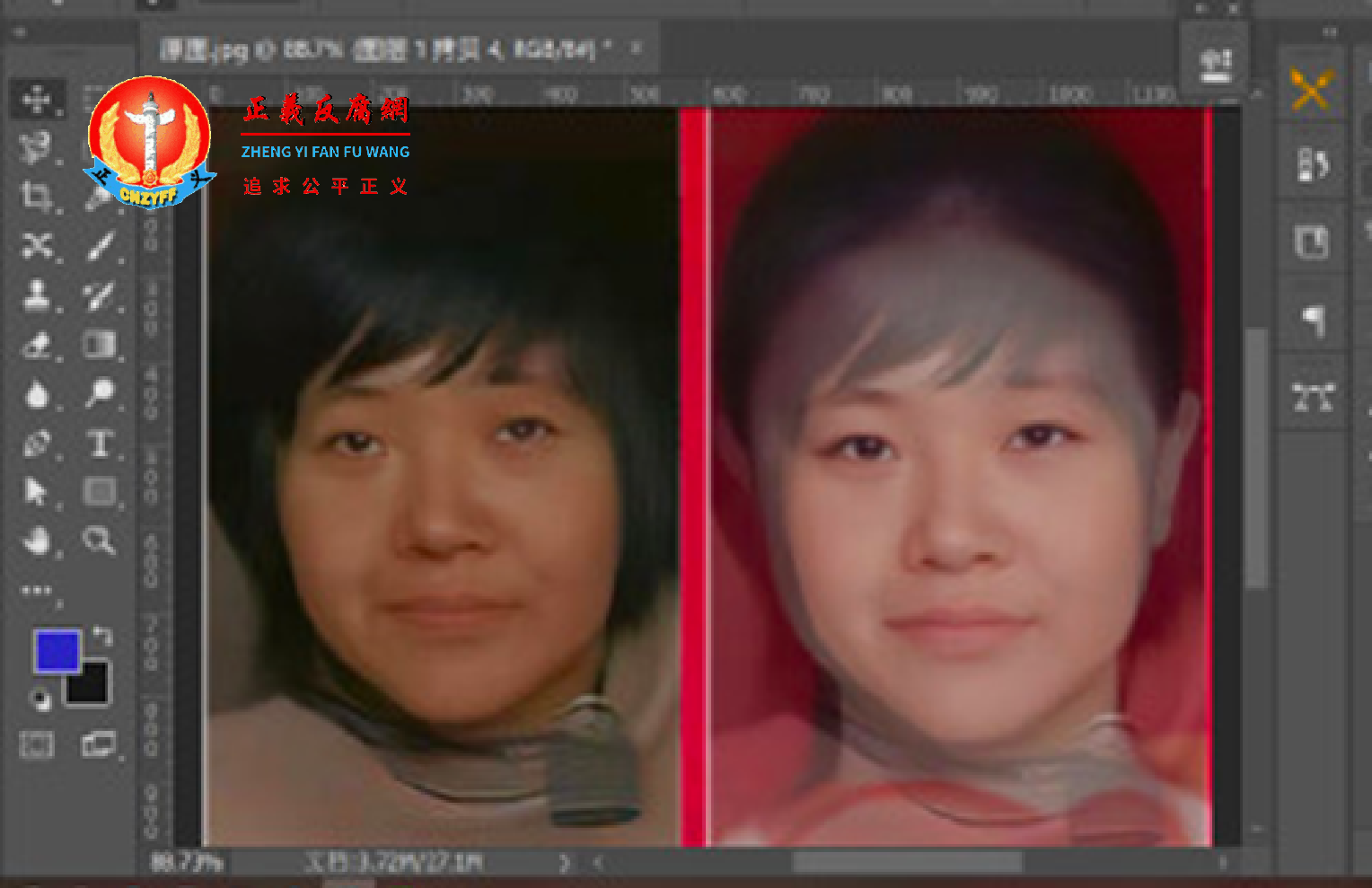Switch to the 原图.jpg document tab
The width and height of the screenshot is (1372, 888).
[377, 48]
